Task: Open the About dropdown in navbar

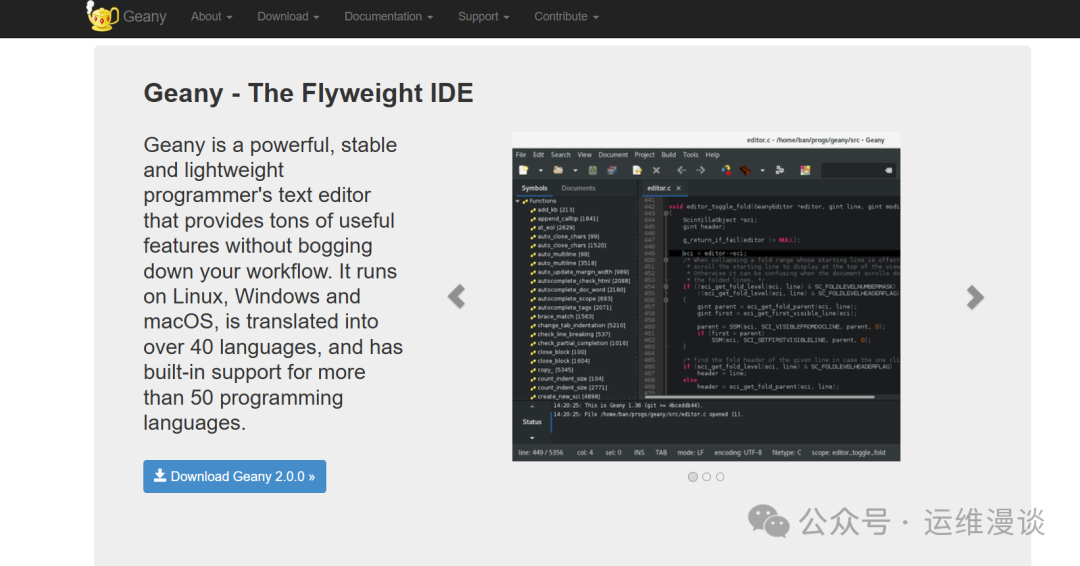Action: point(211,16)
